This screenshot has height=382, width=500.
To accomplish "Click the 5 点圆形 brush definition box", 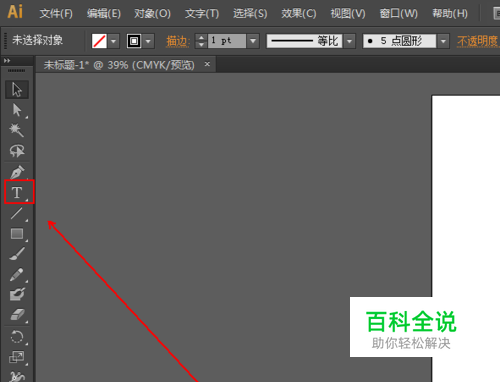I will (x=399, y=41).
